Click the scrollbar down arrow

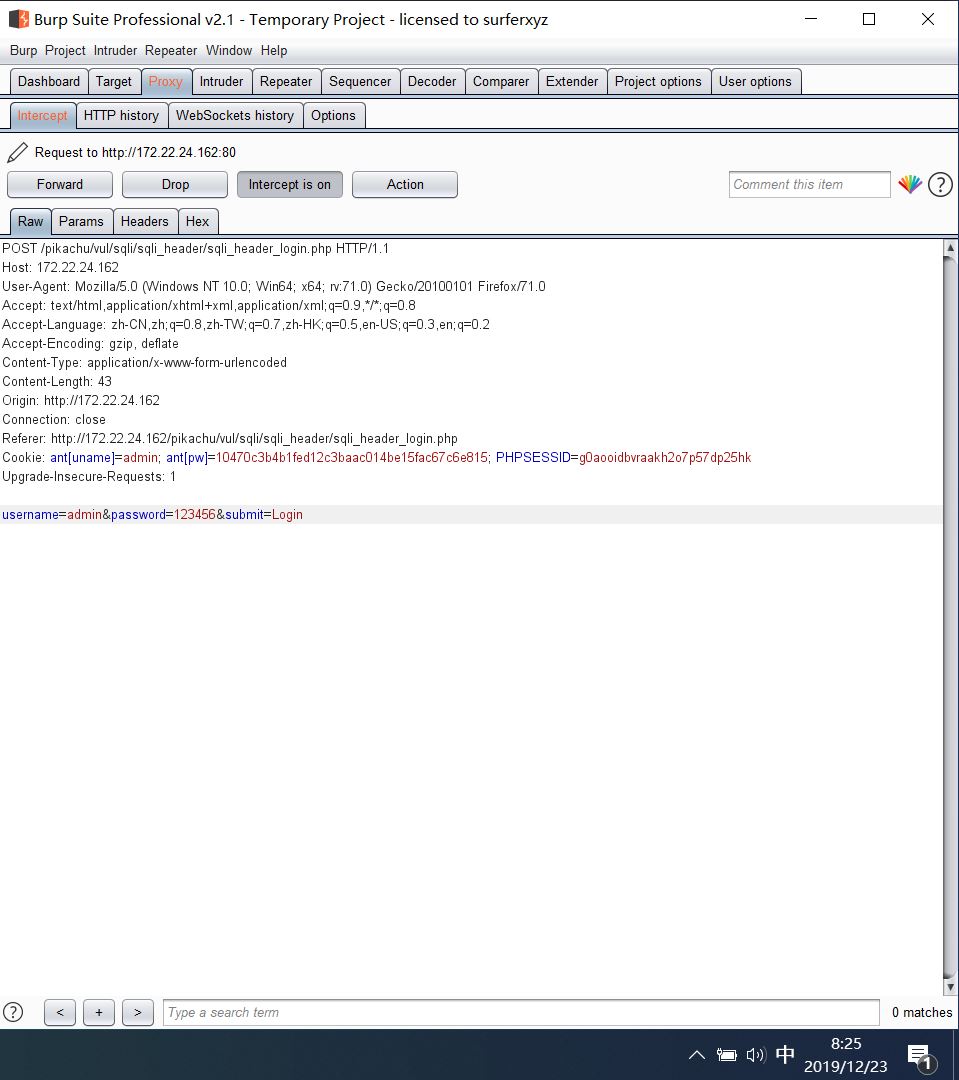pos(950,987)
